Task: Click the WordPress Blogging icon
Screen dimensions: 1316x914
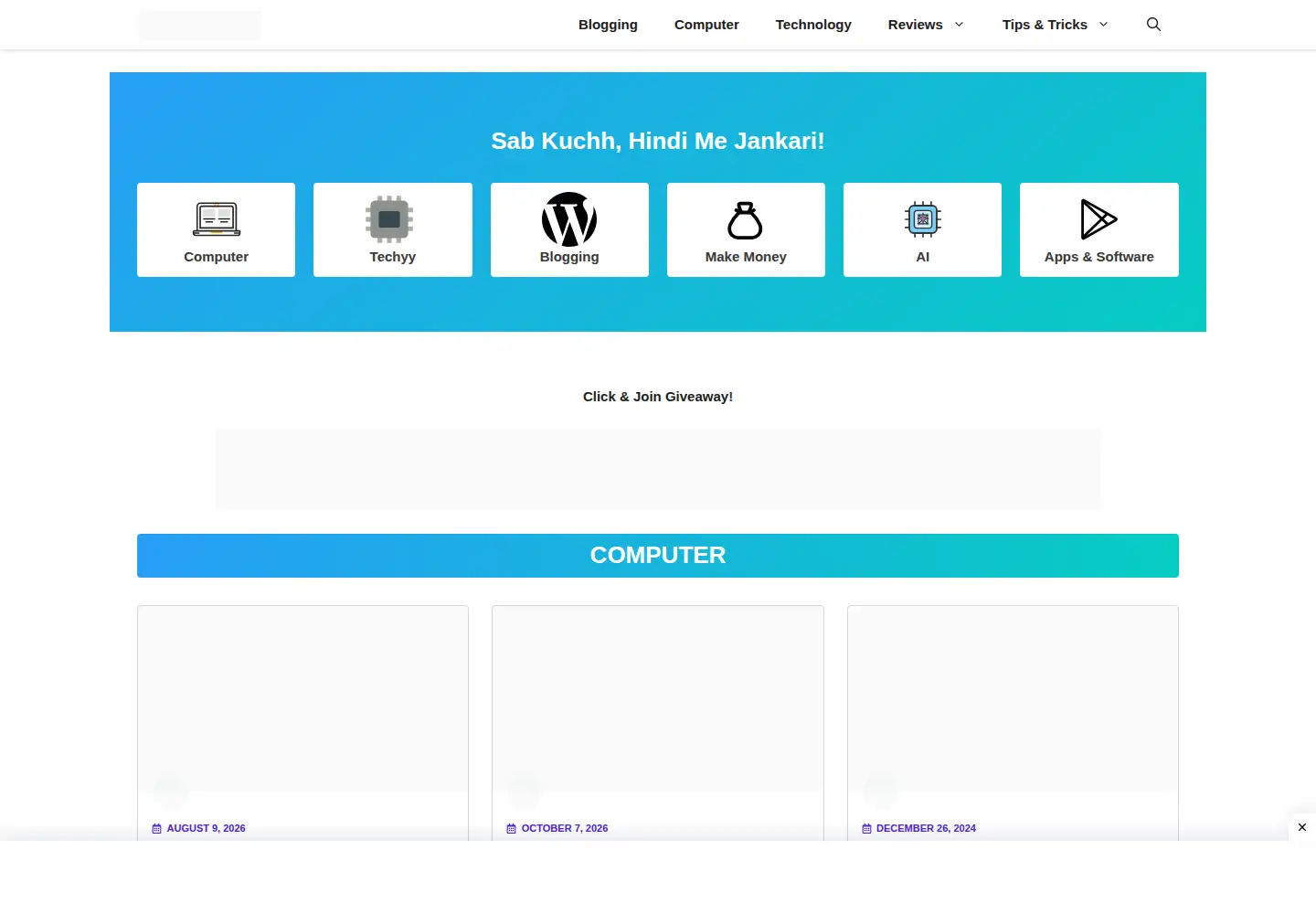Action: pyautogui.click(x=569, y=219)
